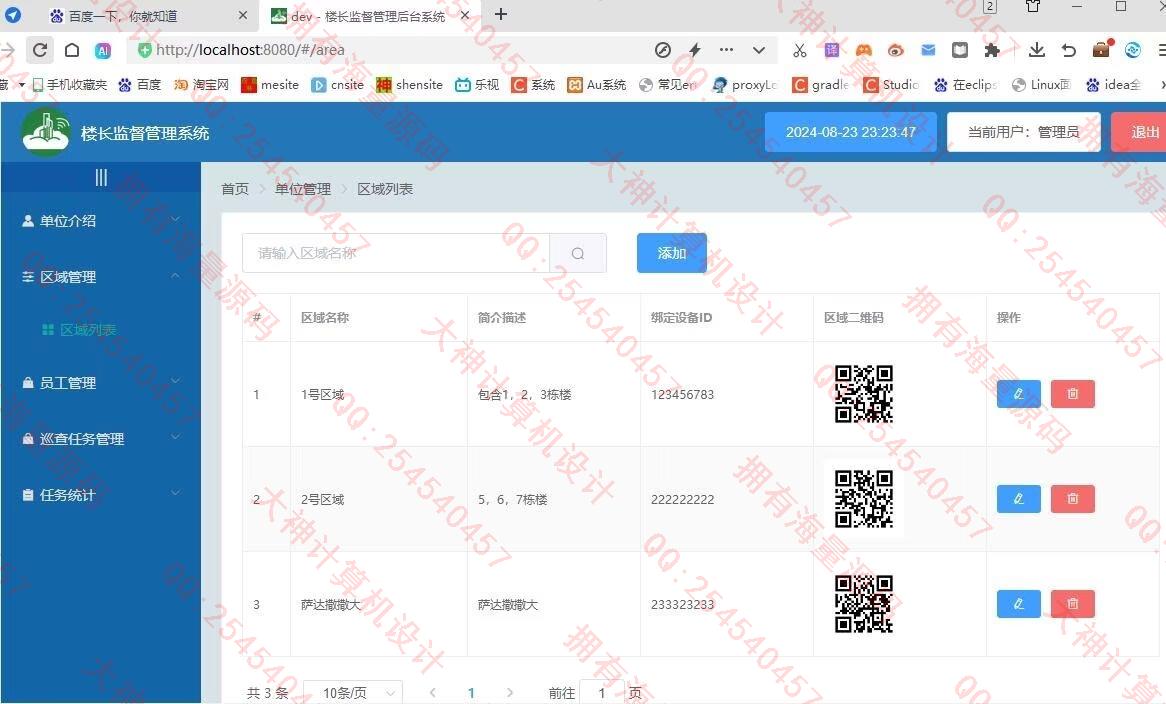The height and width of the screenshot is (704, 1166).
Task: Click the 当前用户: 管理员 button
Action: 1024,132
